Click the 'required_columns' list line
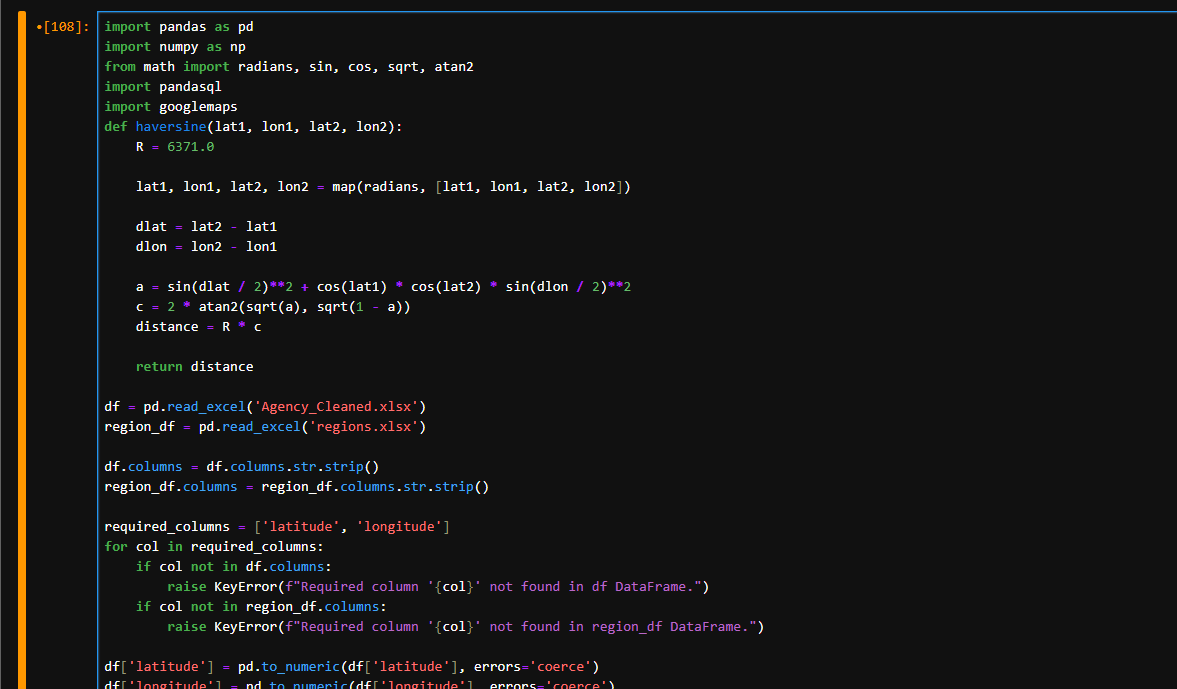1177x689 pixels. coord(277,527)
